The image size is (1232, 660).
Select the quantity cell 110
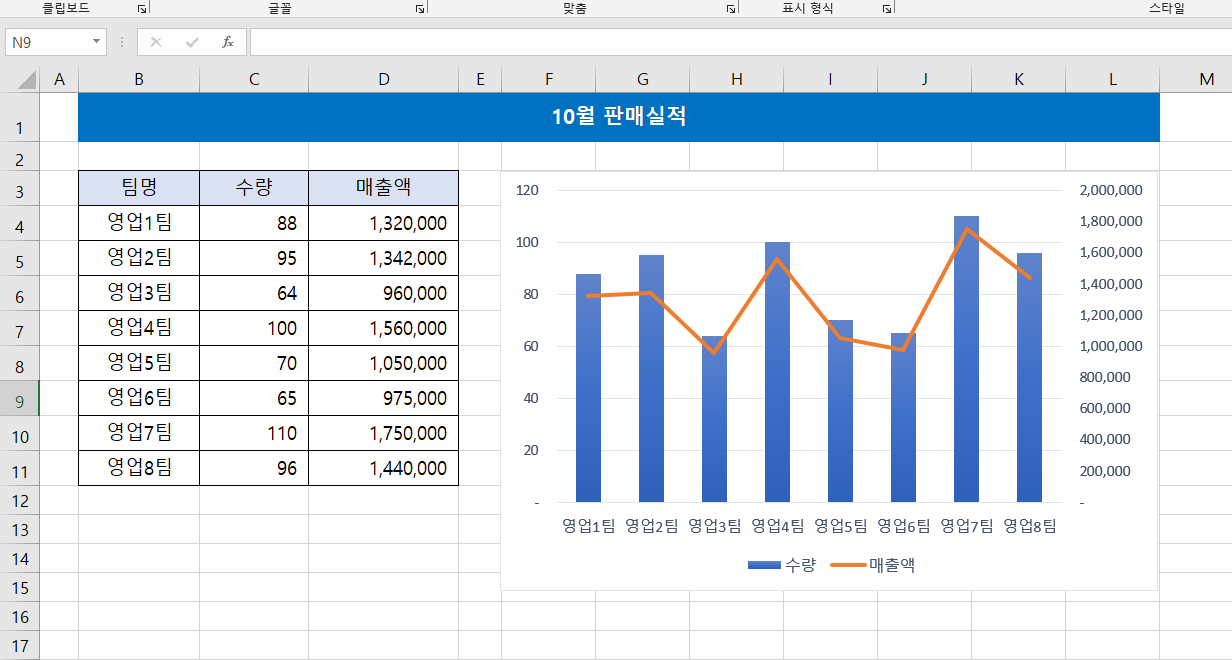tap(254, 433)
